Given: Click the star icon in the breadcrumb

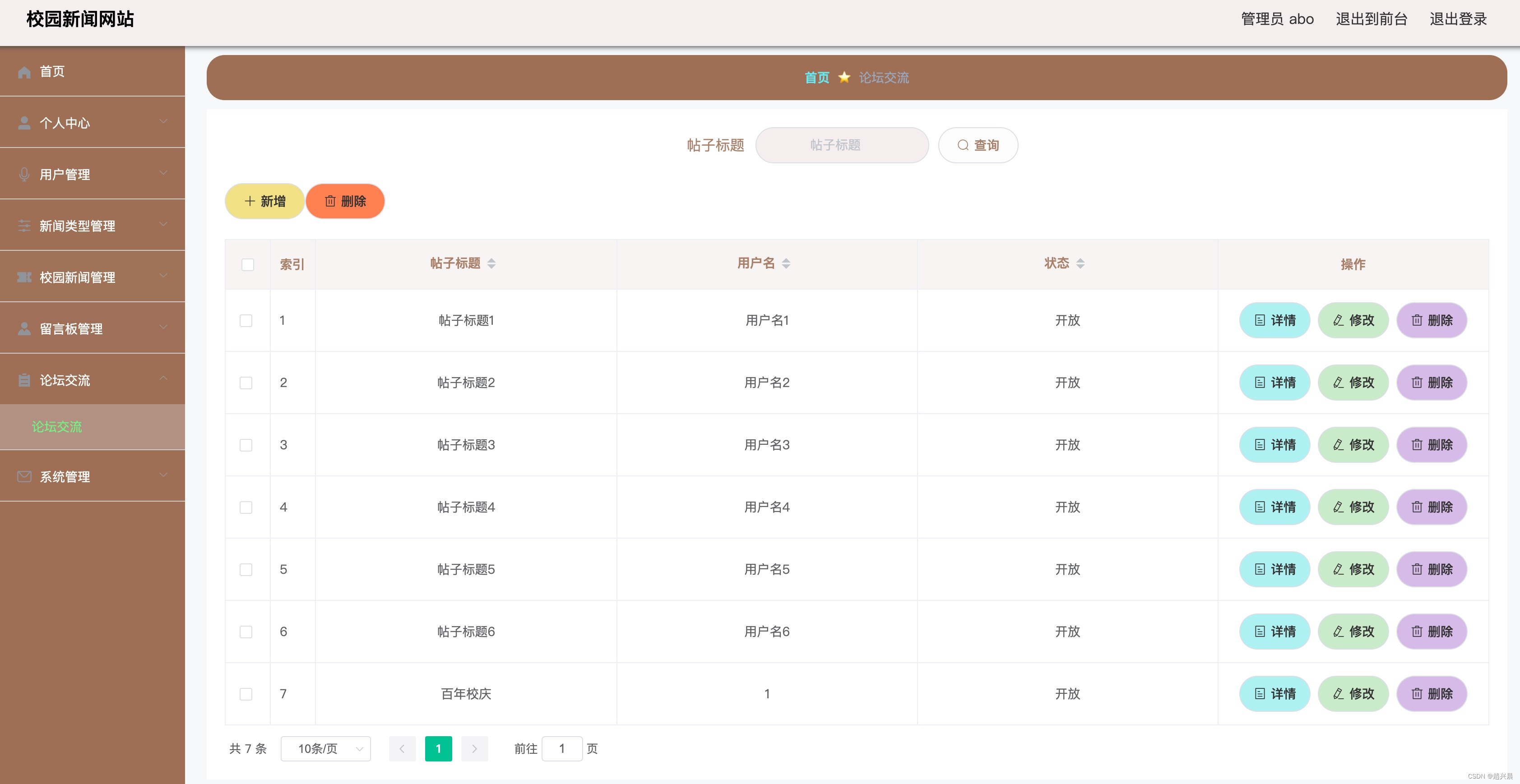Looking at the screenshot, I should click(x=844, y=77).
